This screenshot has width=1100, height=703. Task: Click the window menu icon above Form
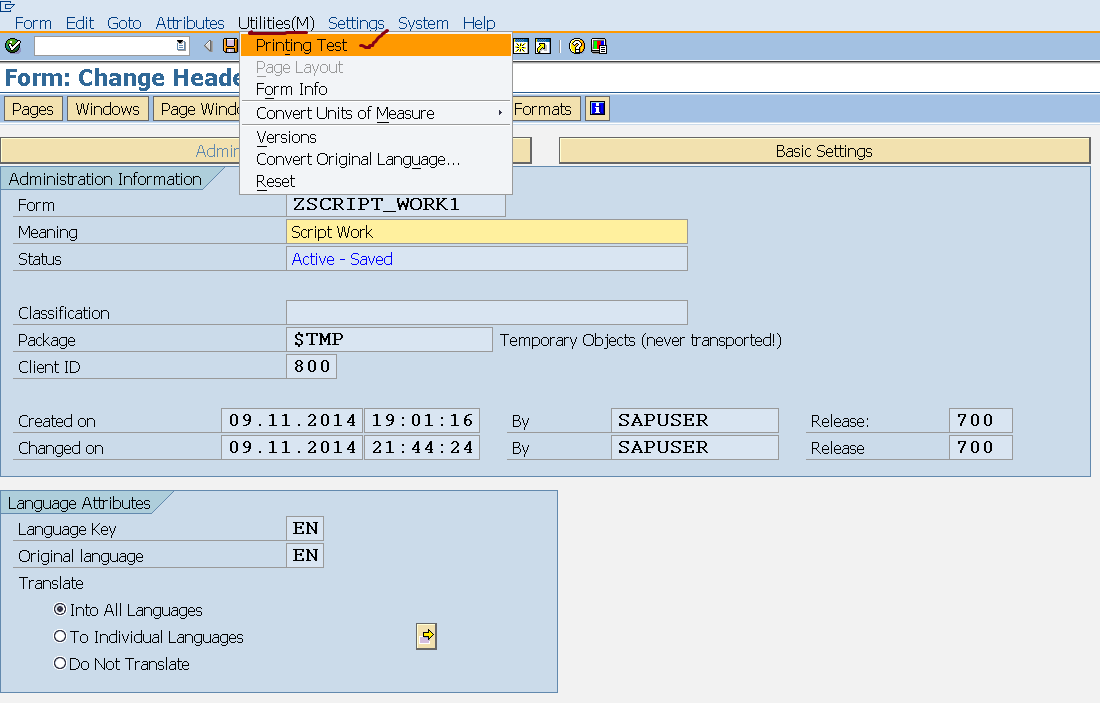click(9, 7)
